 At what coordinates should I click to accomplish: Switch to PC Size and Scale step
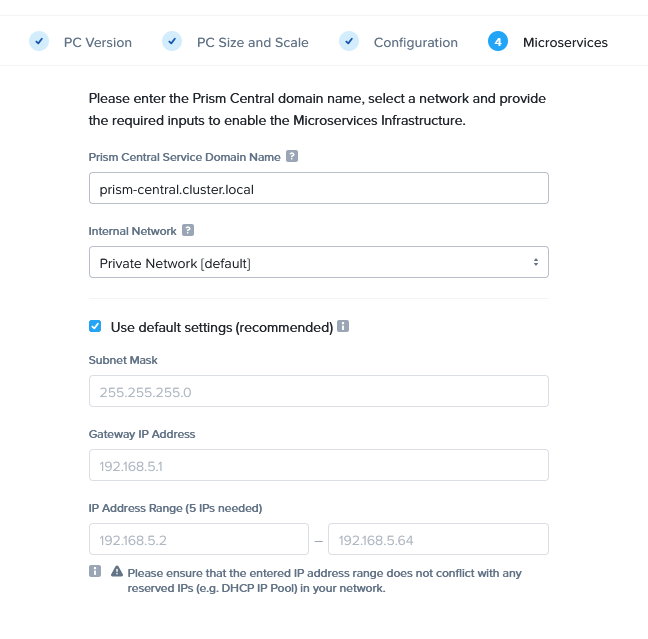(x=252, y=43)
